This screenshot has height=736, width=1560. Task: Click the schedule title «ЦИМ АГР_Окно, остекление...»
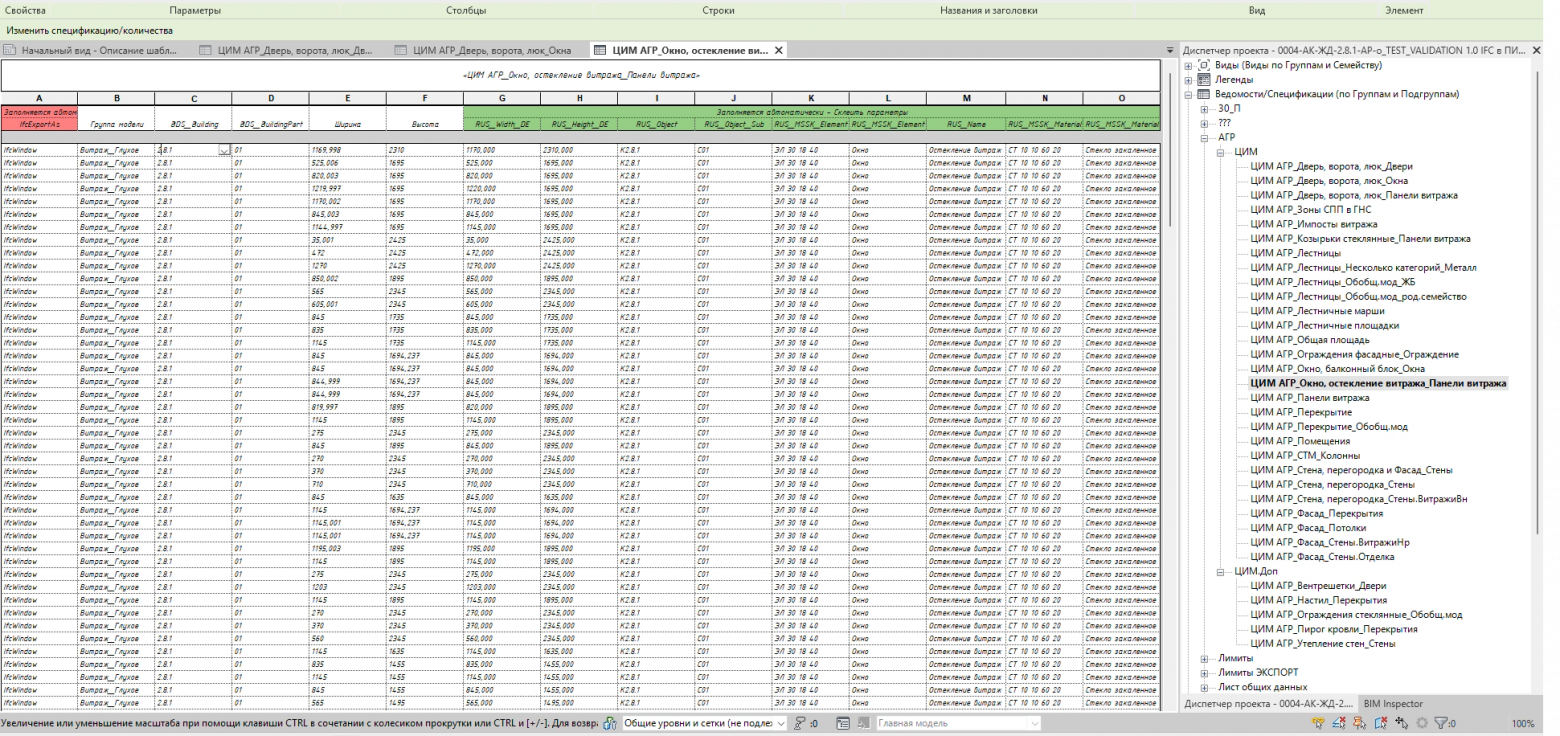[580, 75]
